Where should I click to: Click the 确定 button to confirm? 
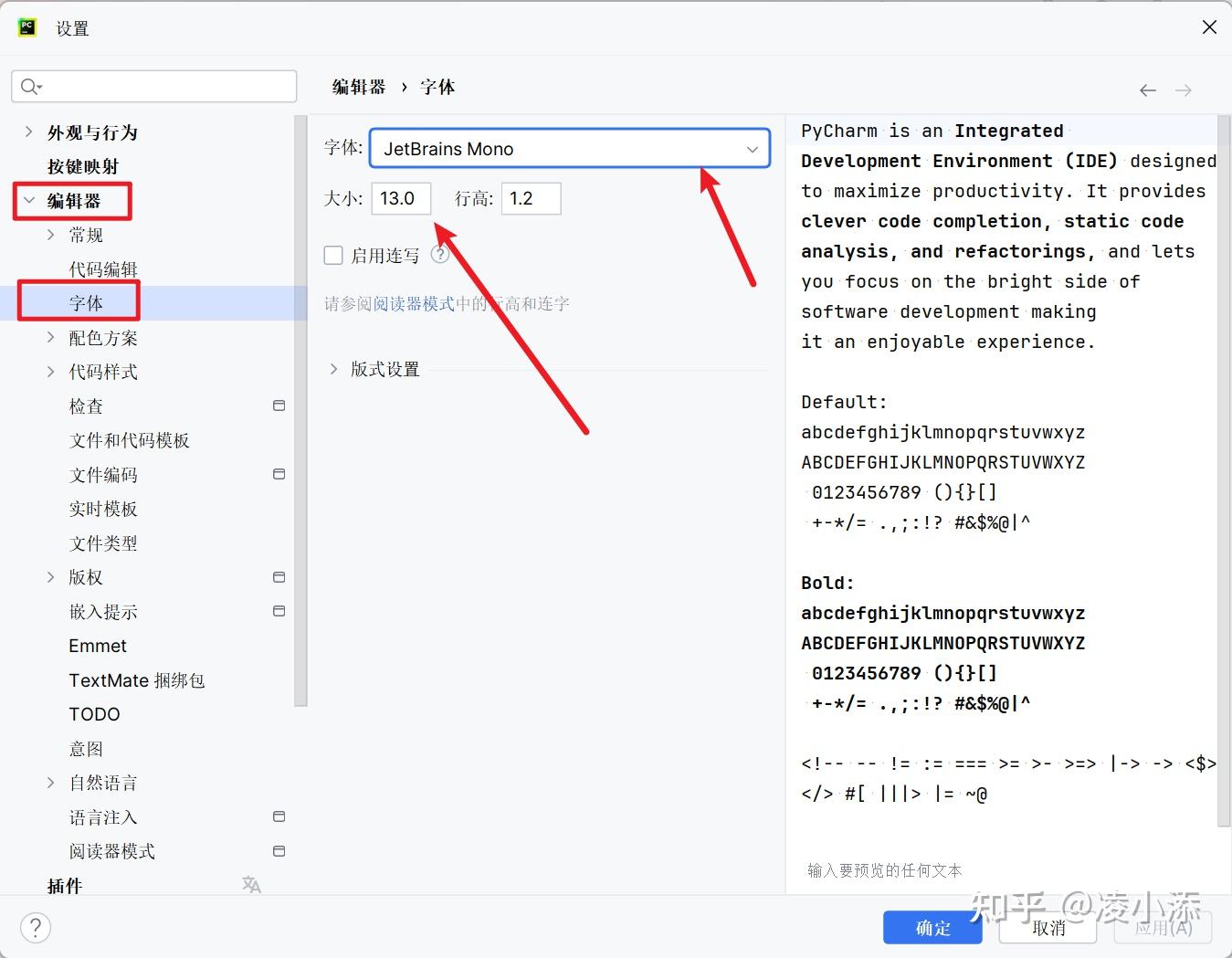tap(932, 927)
